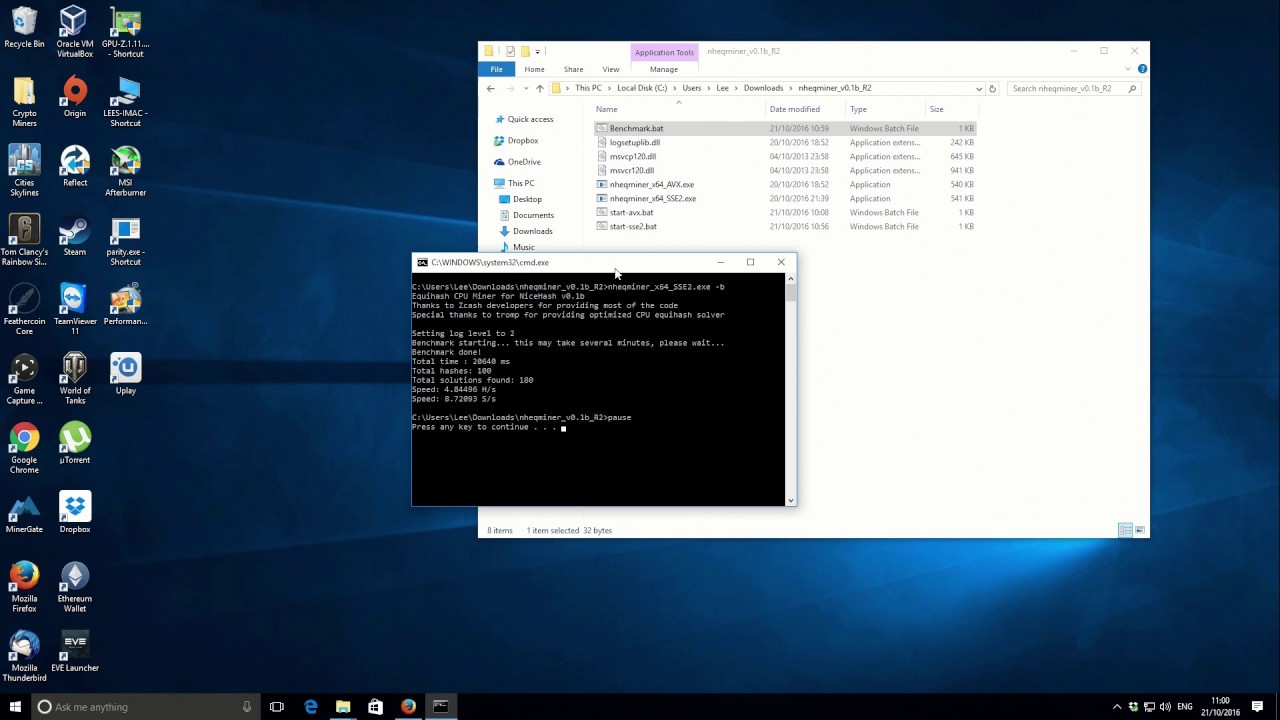Select the Application Tools contextual tab

[664, 52]
